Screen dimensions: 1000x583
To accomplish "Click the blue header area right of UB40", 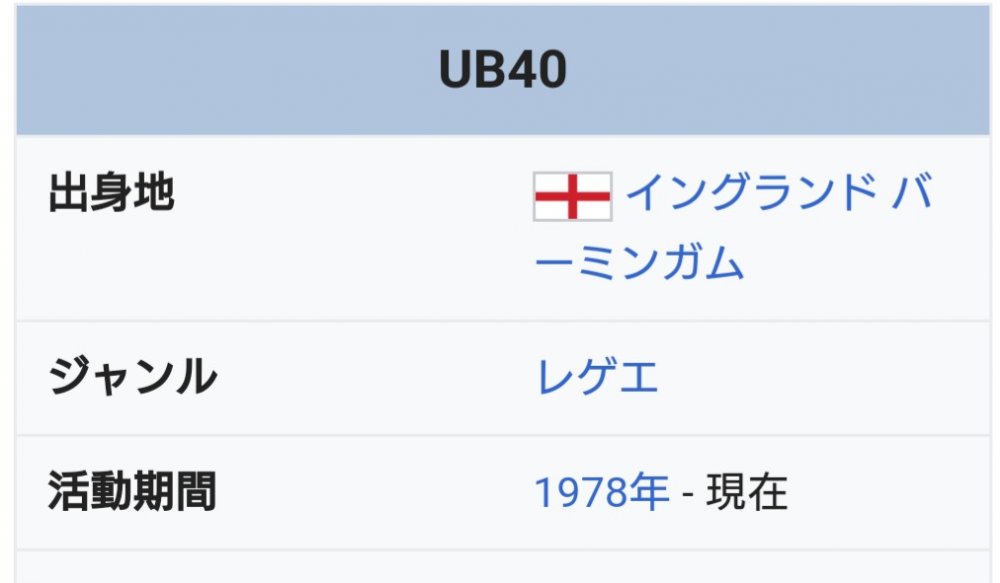I will (778, 69).
